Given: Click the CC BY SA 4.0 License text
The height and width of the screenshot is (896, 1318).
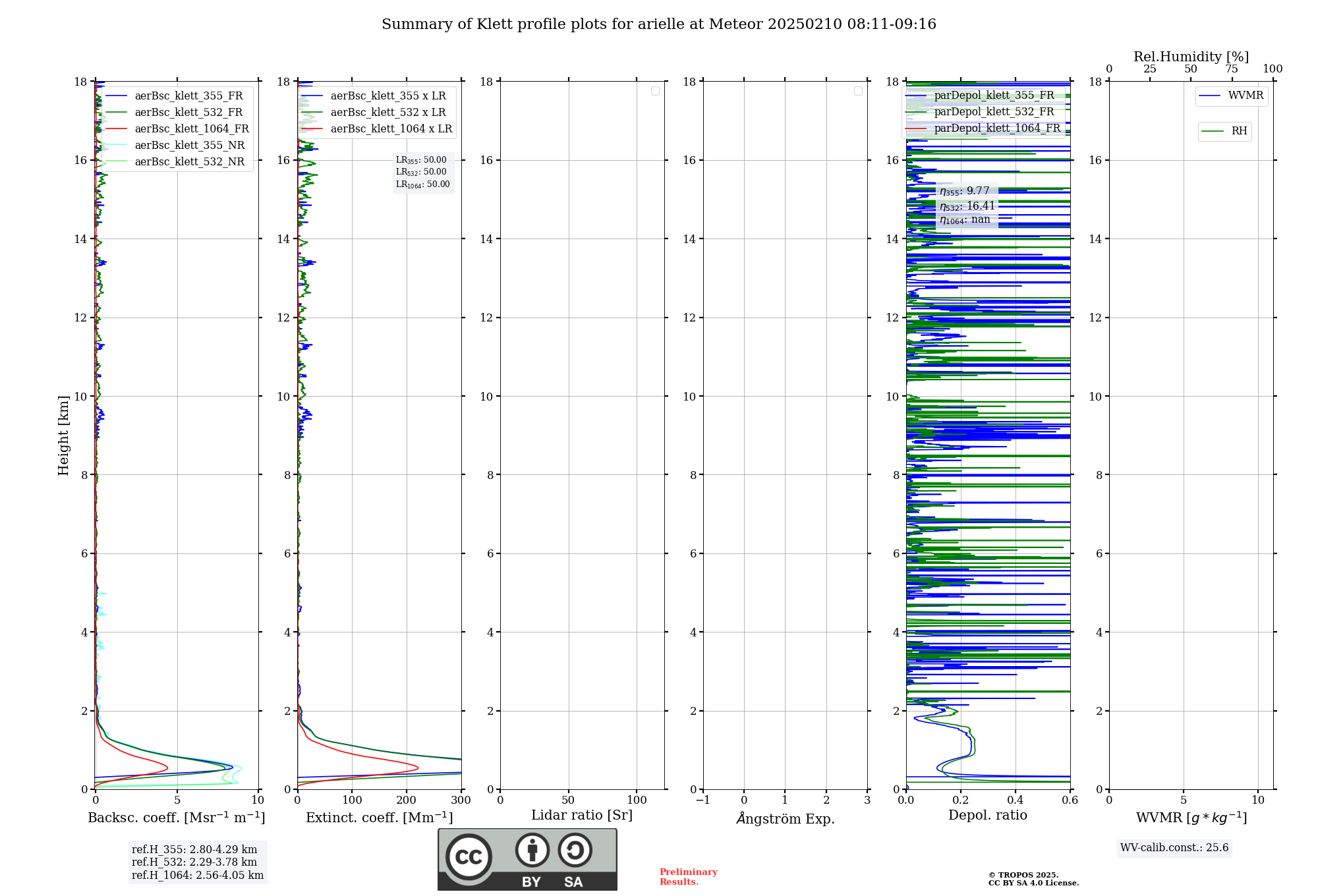Looking at the screenshot, I should 1033,883.
